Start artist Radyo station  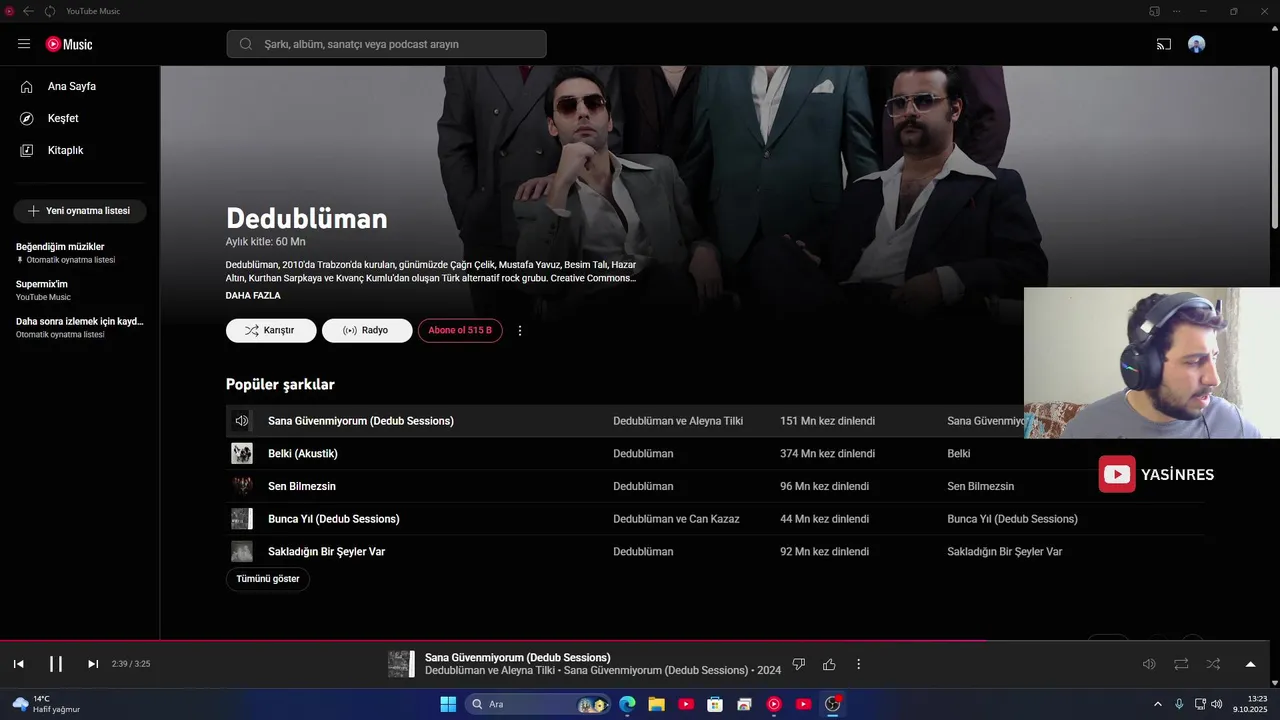(x=367, y=330)
